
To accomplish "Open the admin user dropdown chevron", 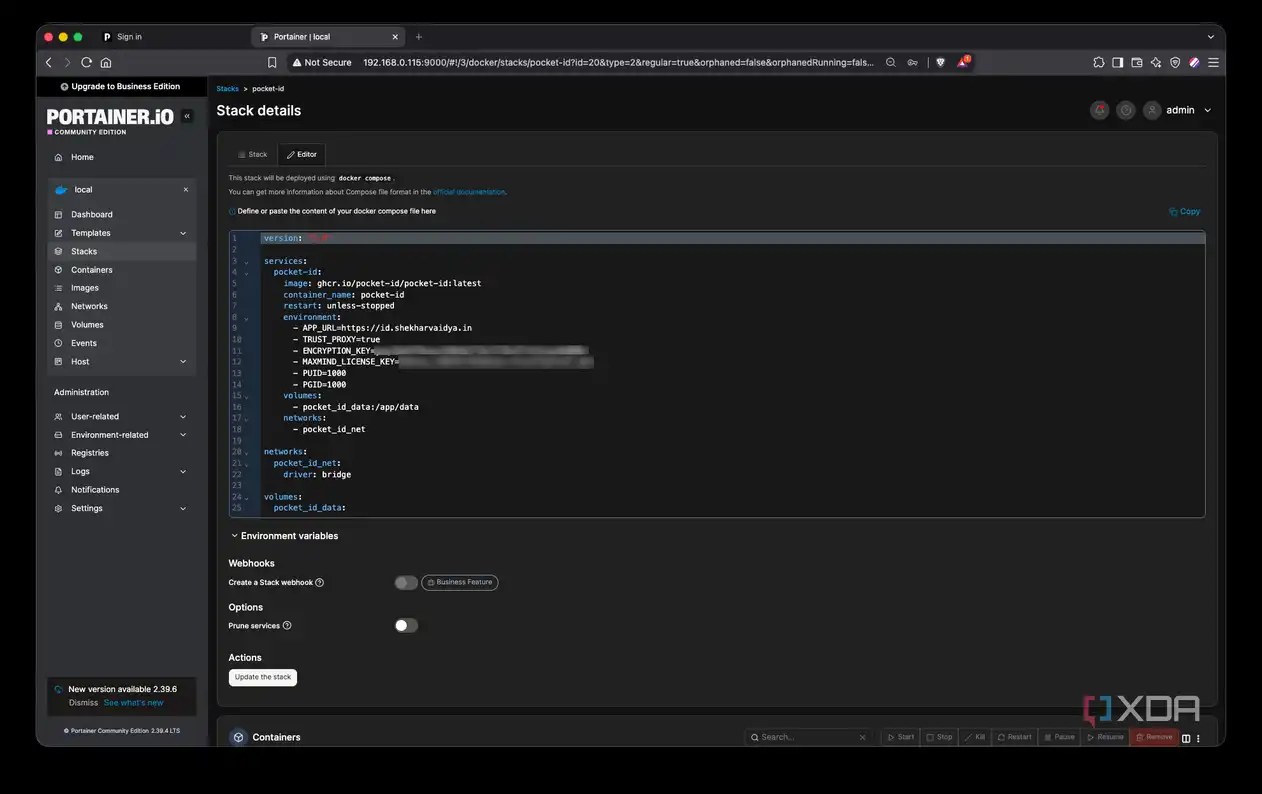I will 1208,110.
